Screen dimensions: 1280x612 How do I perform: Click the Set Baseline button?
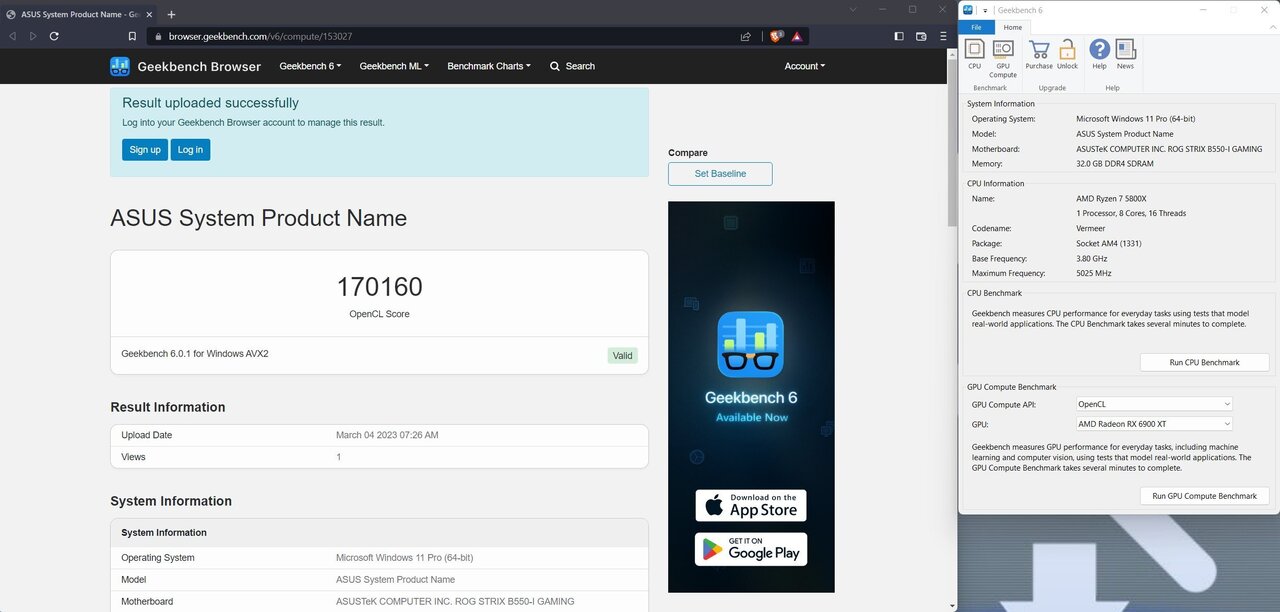tap(720, 174)
